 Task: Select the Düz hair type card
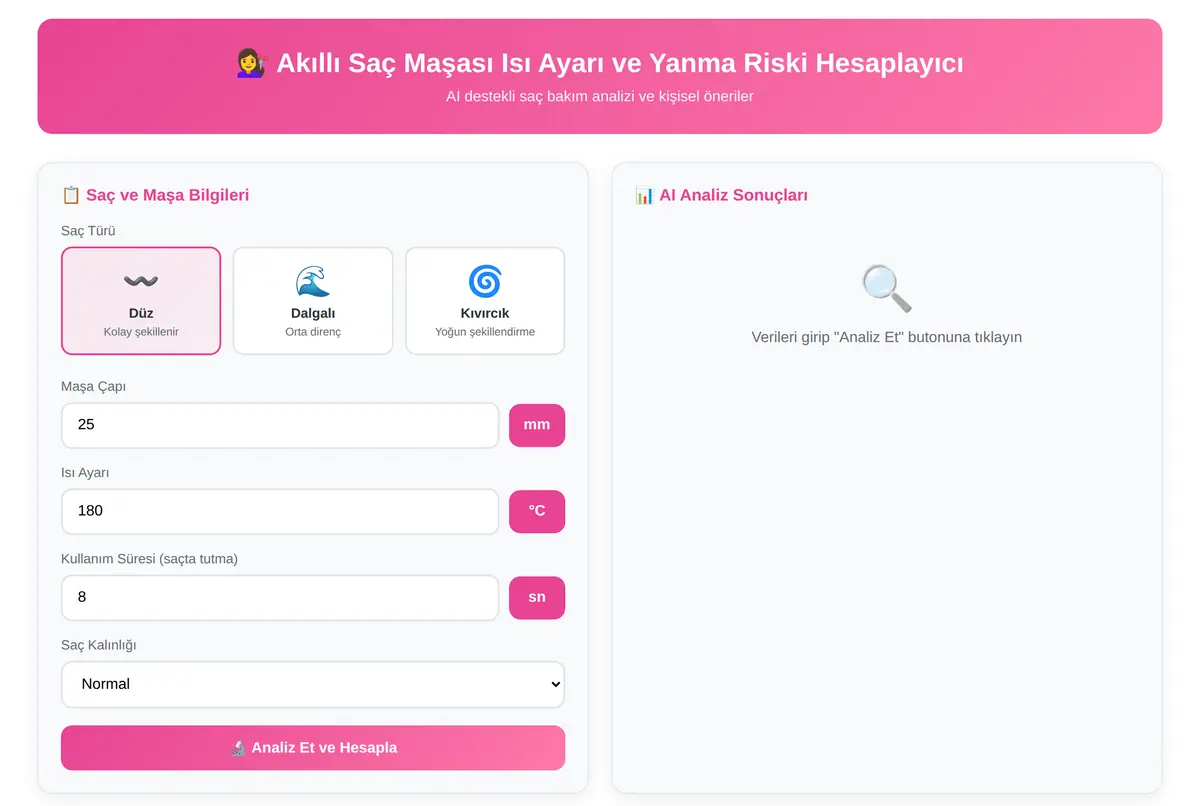point(141,301)
